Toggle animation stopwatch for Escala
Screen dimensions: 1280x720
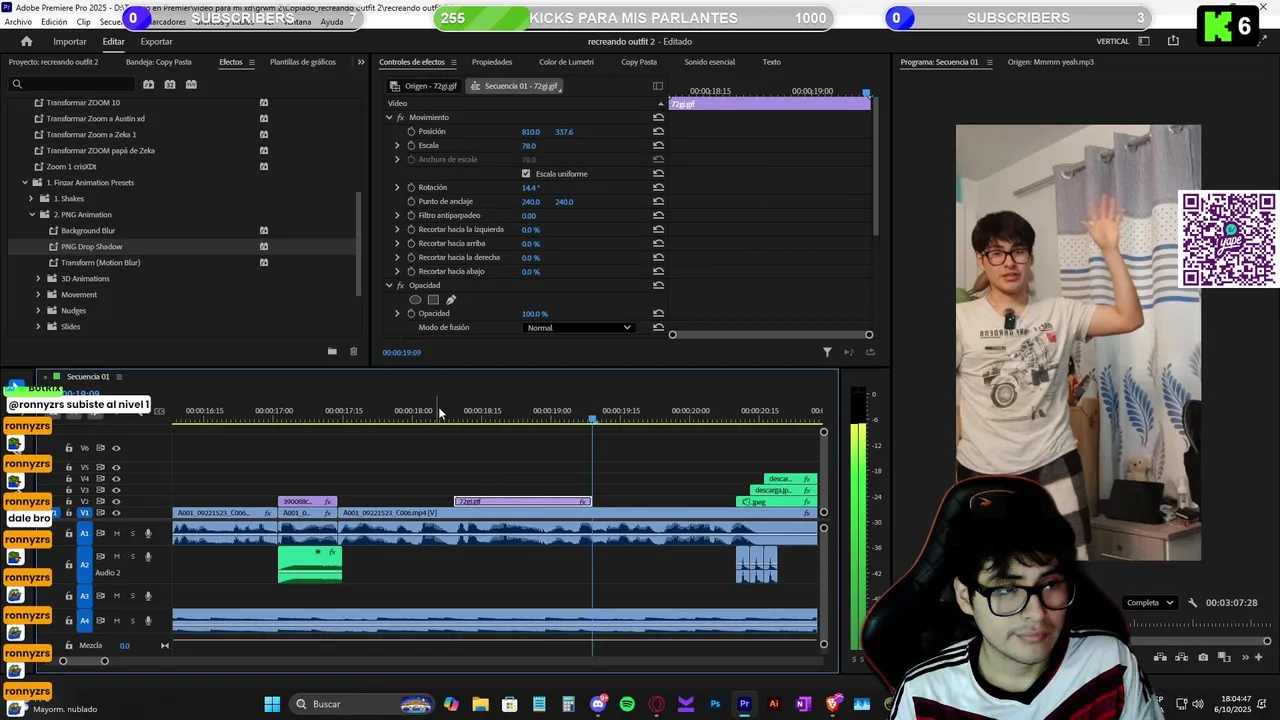point(411,145)
